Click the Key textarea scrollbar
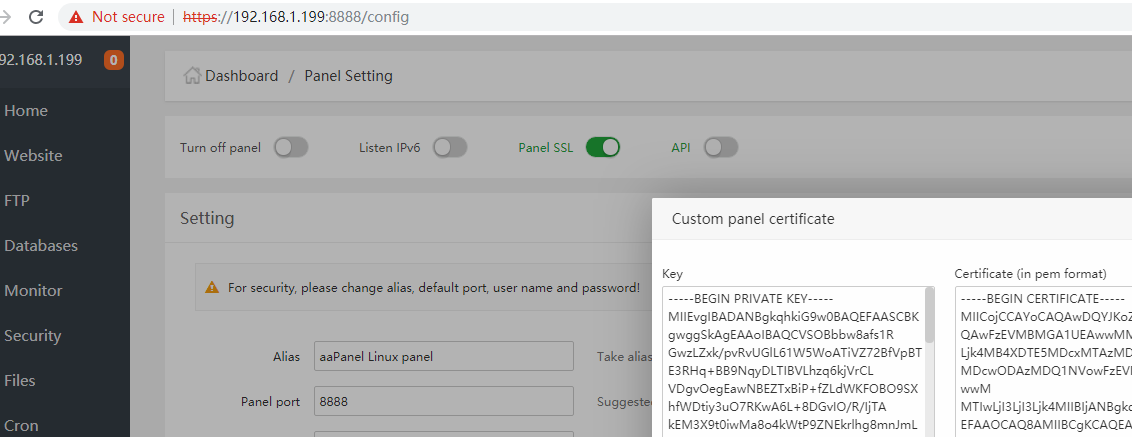This screenshot has width=1132, height=437. (x=930, y=320)
